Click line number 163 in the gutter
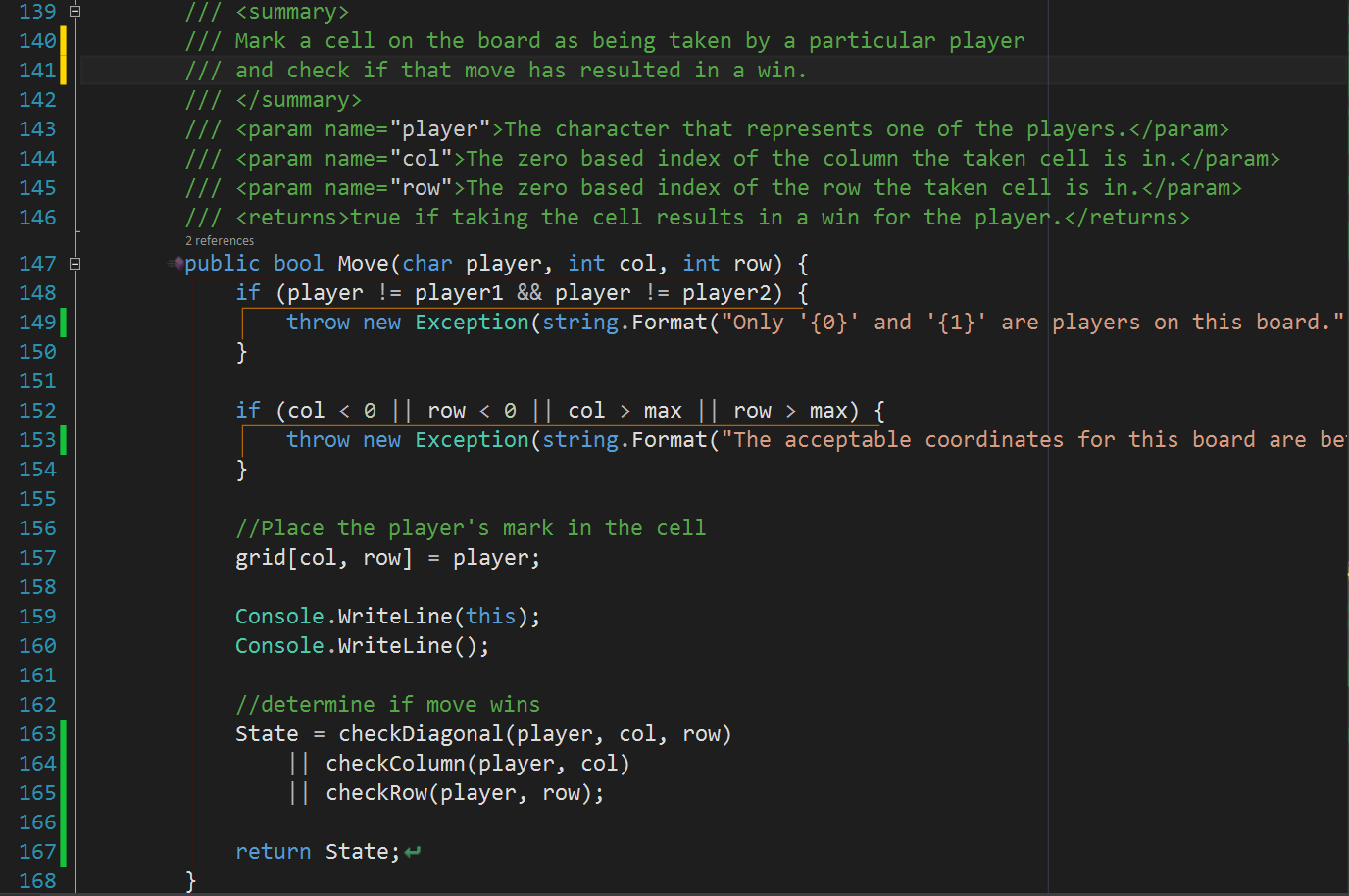The height and width of the screenshot is (896, 1349). [x=37, y=733]
